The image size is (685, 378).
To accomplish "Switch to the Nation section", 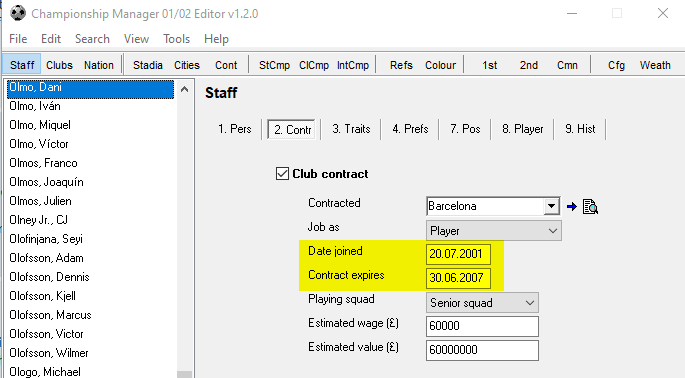I will (x=99, y=65).
